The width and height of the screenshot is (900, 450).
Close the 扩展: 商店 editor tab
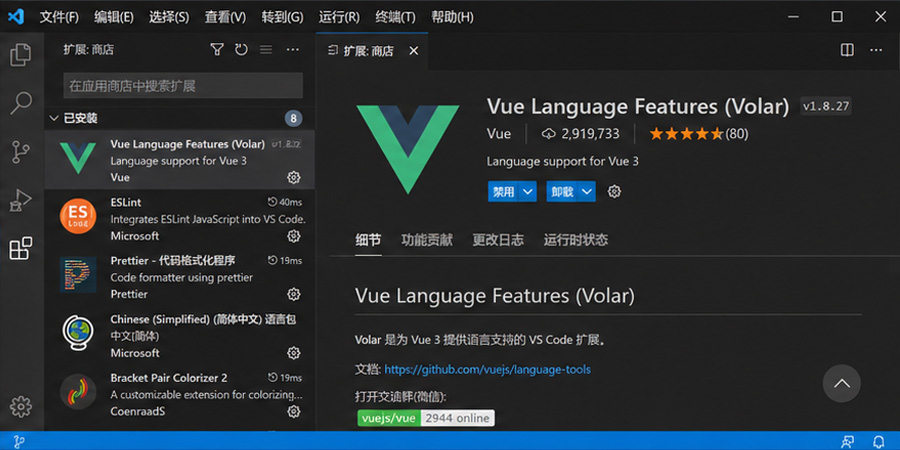413,51
